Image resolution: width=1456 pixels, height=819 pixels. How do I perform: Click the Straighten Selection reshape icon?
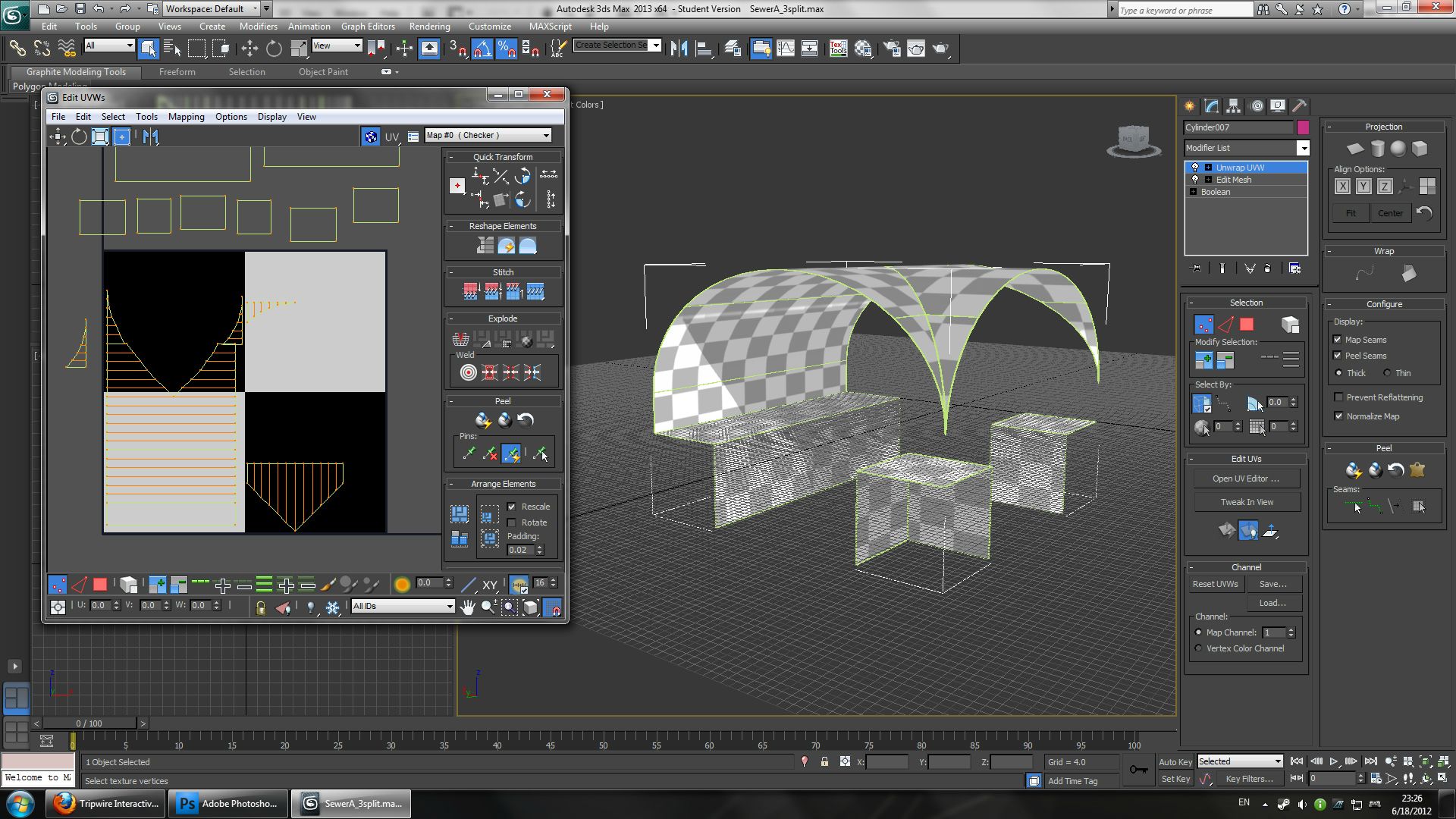pyautogui.click(x=485, y=245)
